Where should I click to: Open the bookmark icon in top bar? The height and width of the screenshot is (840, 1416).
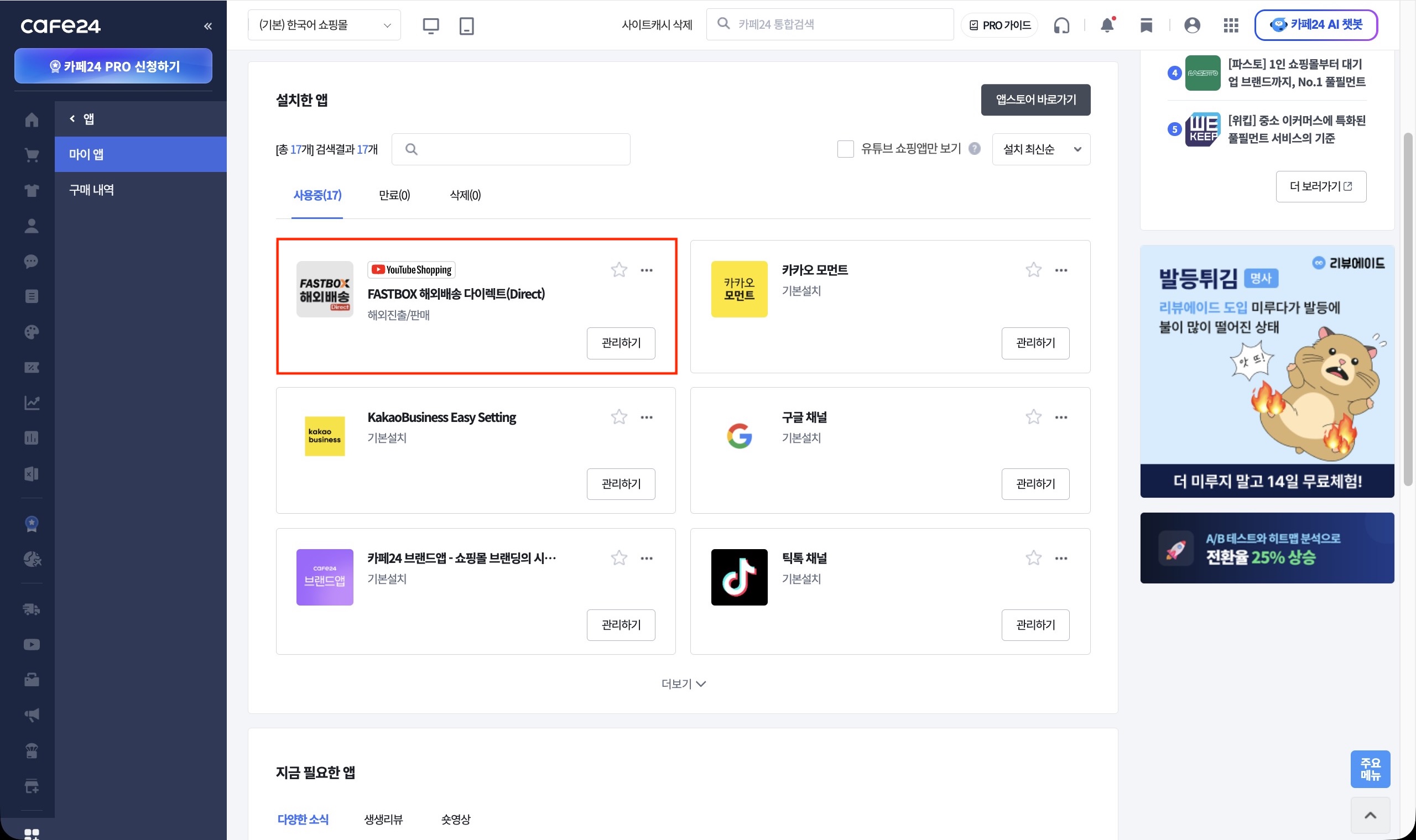pyautogui.click(x=1147, y=25)
